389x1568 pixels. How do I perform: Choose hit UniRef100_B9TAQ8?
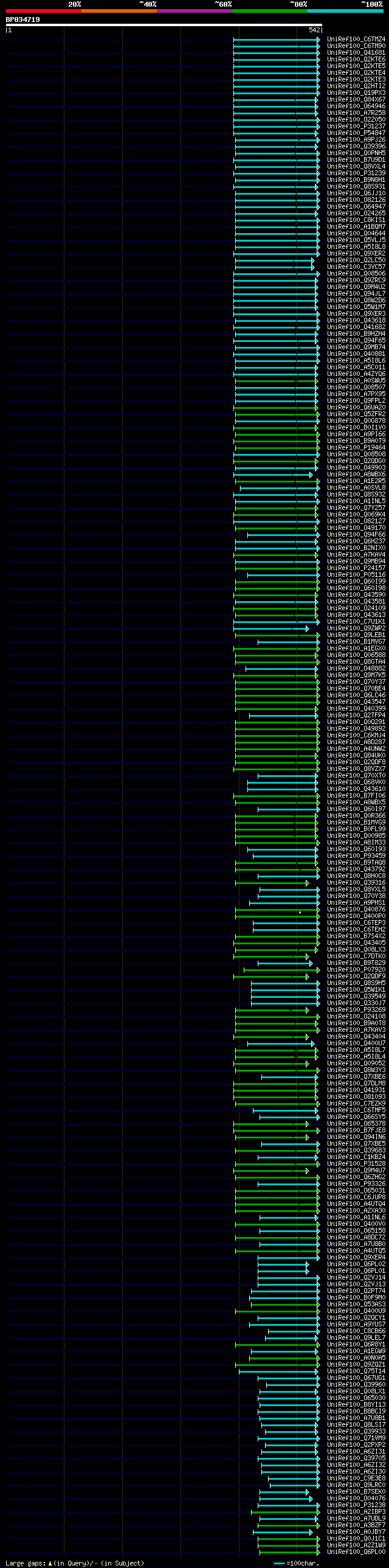coord(356,863)
